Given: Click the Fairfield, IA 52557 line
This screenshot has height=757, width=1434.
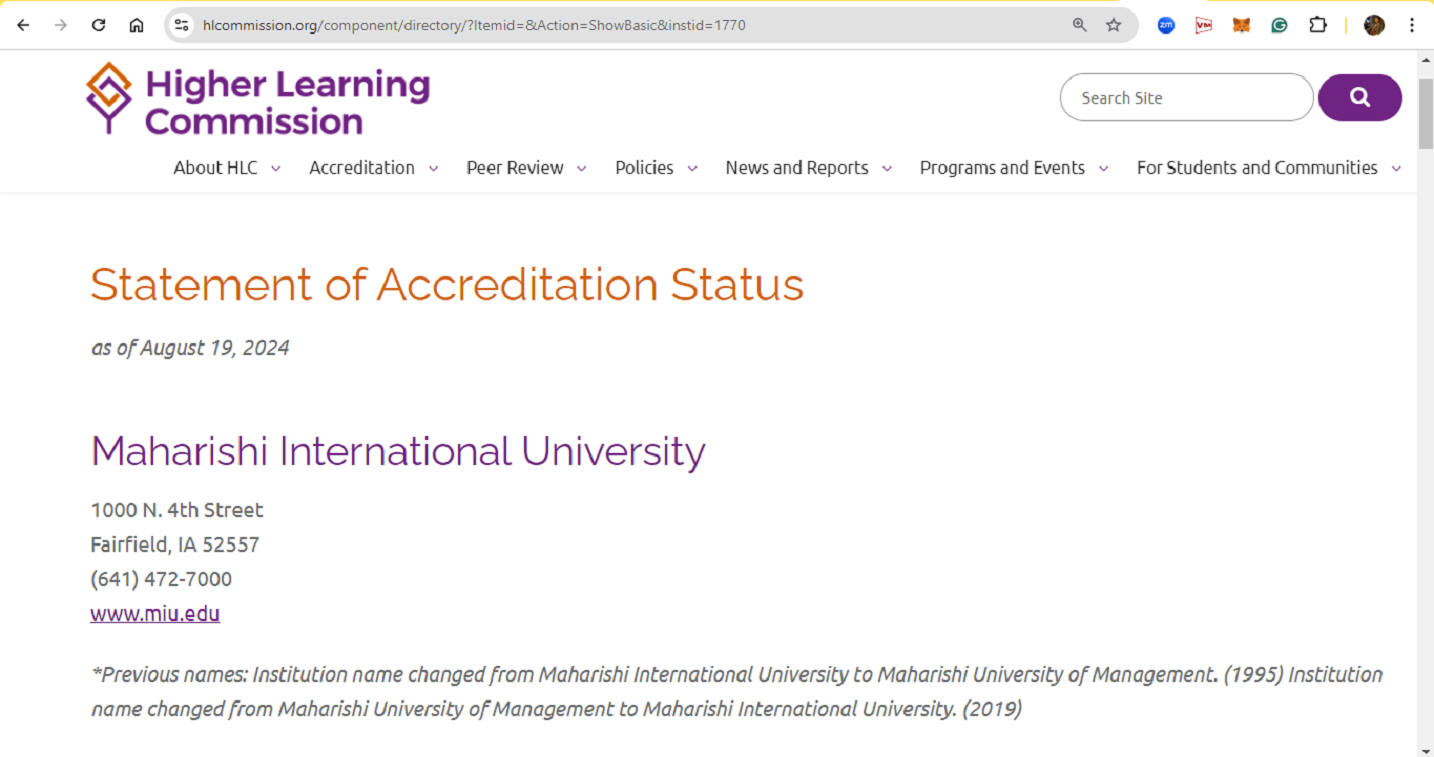Looking at the screenshot, I should 175,545.
